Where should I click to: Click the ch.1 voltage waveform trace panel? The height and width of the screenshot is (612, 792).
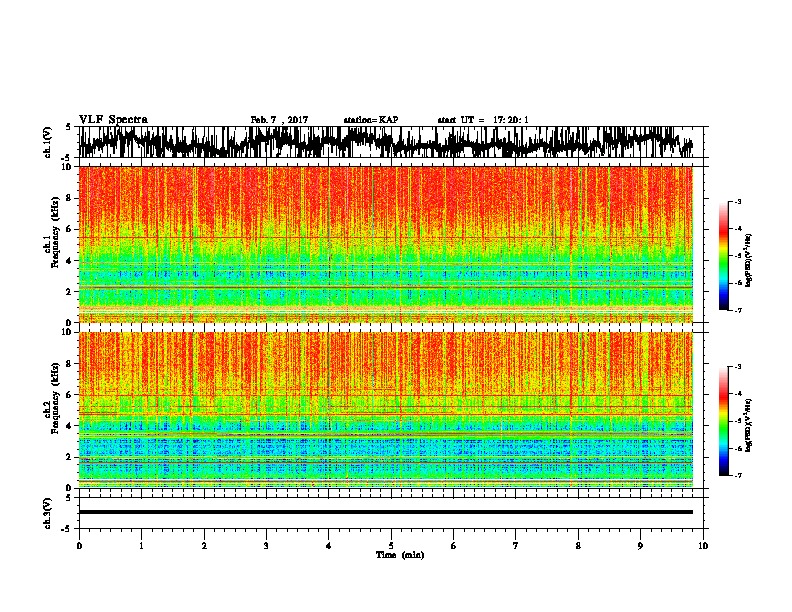coord(390,142)
